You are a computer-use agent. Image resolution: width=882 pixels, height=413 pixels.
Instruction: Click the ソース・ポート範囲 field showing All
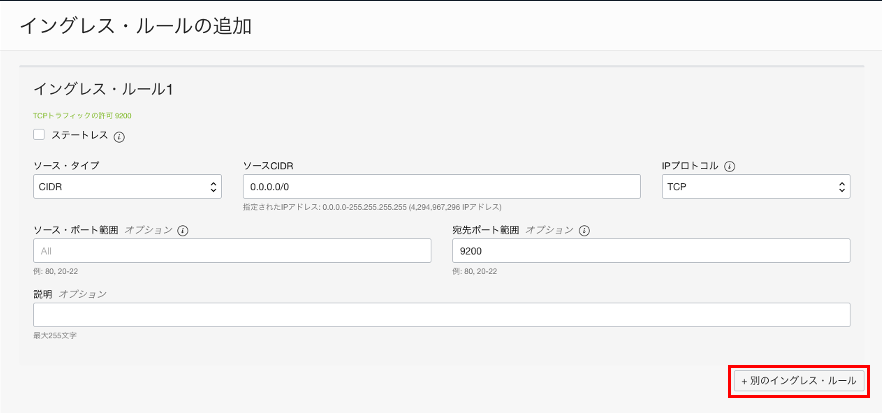pos(232,250)
